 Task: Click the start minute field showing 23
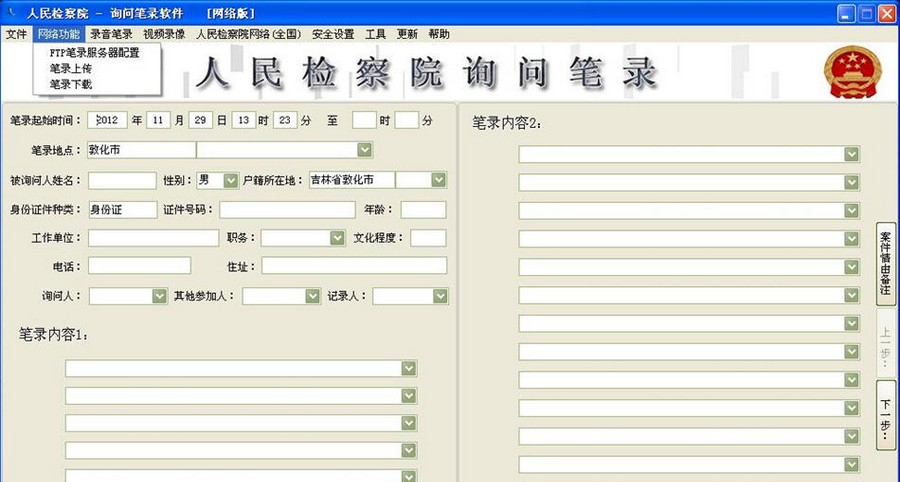285,120
